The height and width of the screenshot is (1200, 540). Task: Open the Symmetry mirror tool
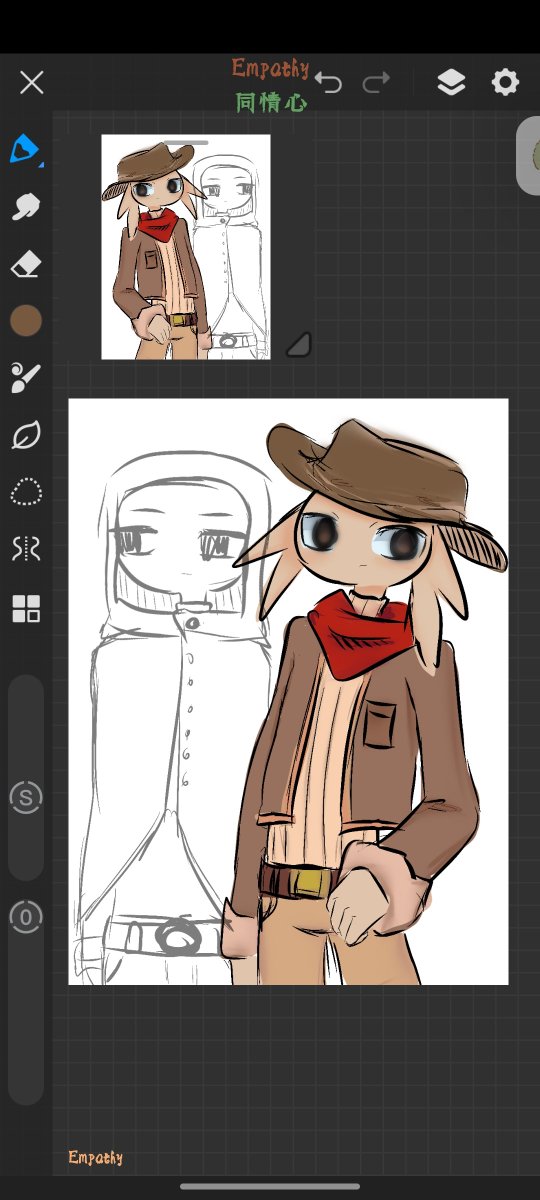pyautogui.click(x=26, y=549)
